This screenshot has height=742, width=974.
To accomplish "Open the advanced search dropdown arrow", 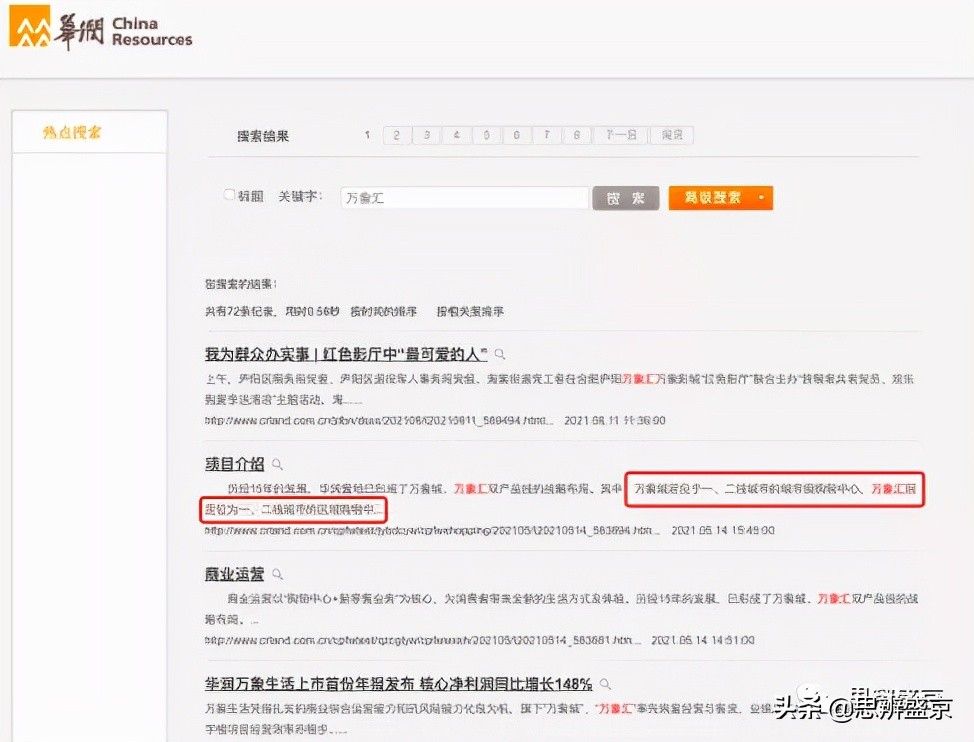I will click(x=762, y=197).
